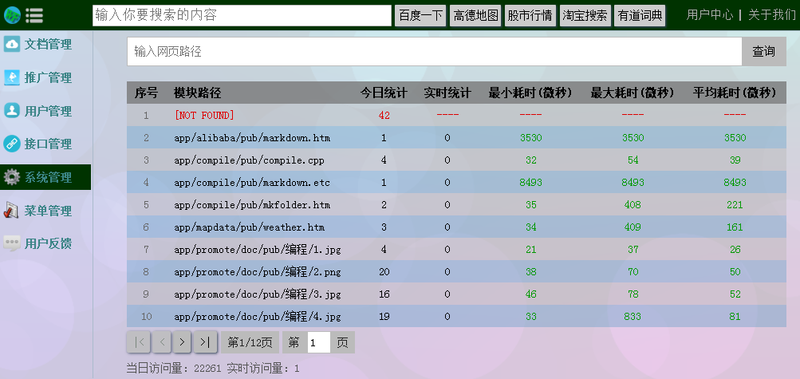
Task: Focus the 输入网页路径 input field
Action: click(435, 52)
